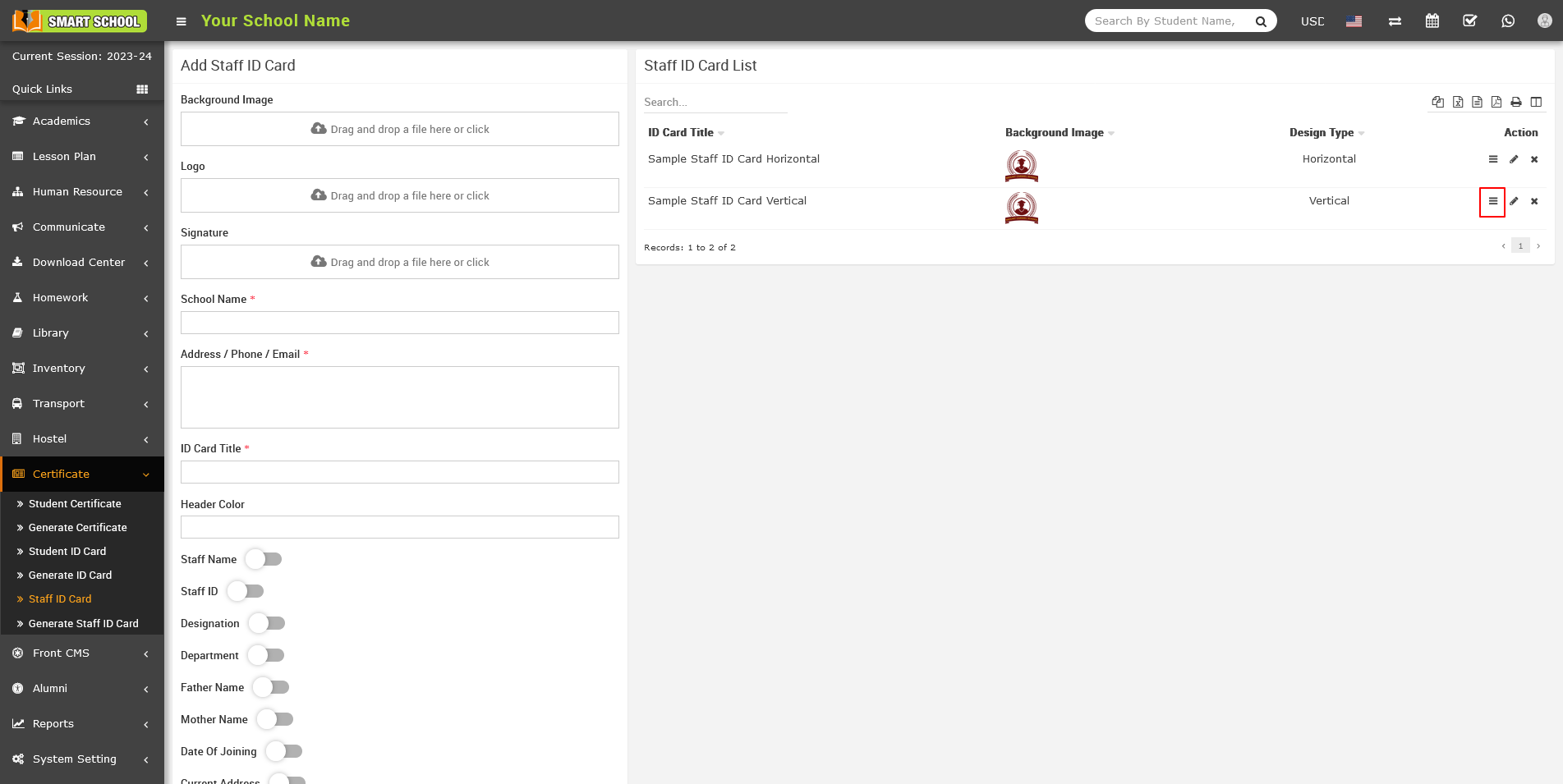Viewport: 1563px width, 784px height.
Task: Print the Staff ID Card List
Action: click(1516, 102)
